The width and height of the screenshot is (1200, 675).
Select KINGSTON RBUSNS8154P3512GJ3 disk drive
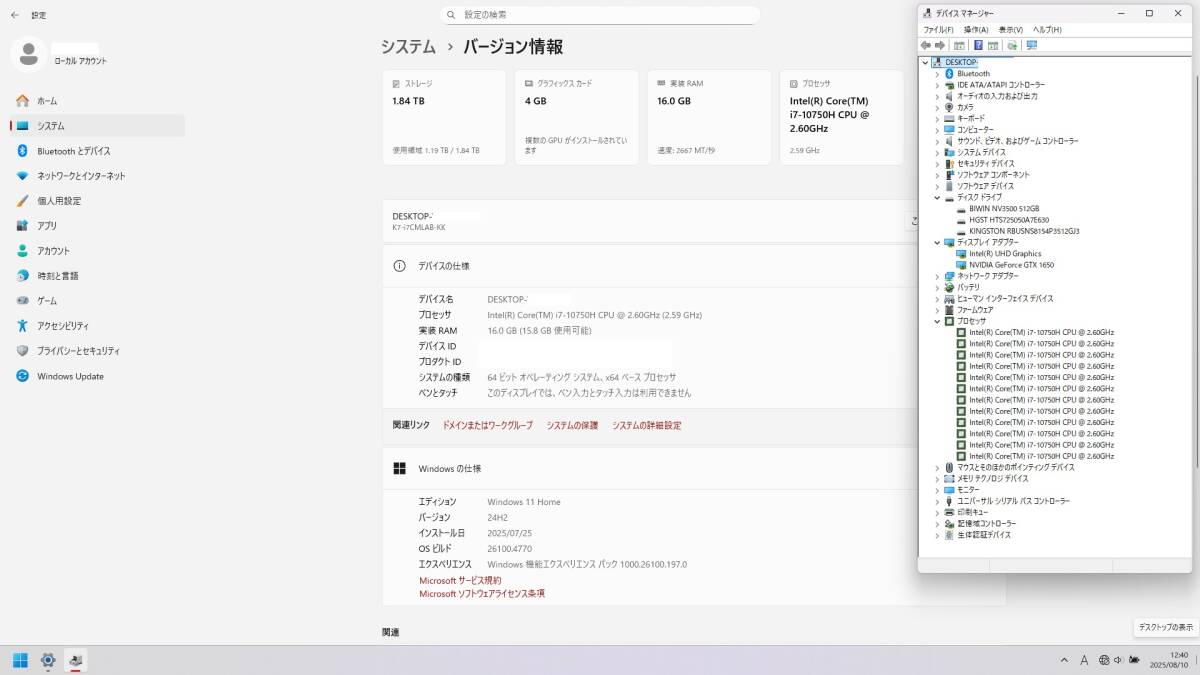tap(1018, 231)
